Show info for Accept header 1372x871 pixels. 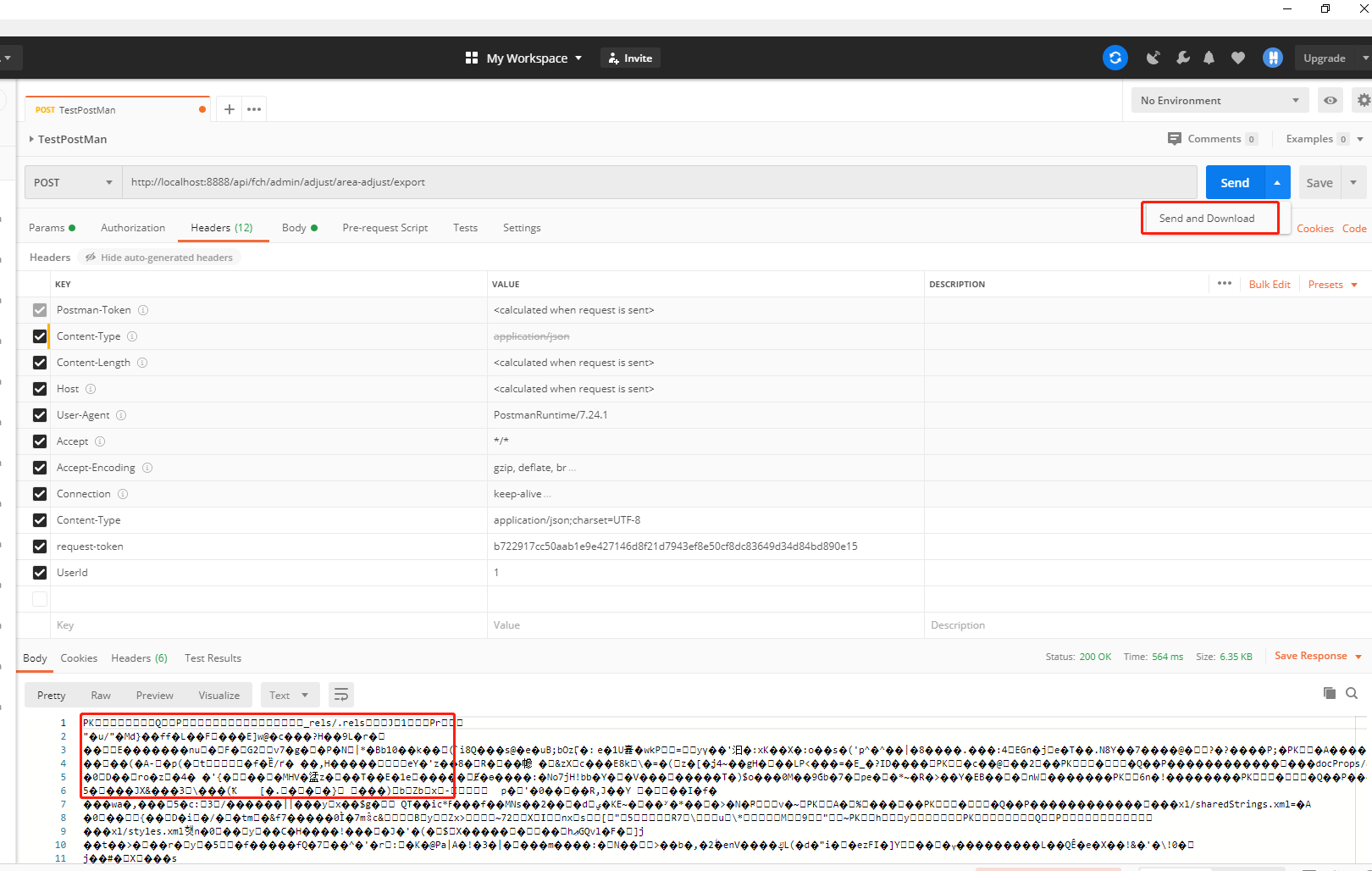pyautogui.click(x=100, y=441)
